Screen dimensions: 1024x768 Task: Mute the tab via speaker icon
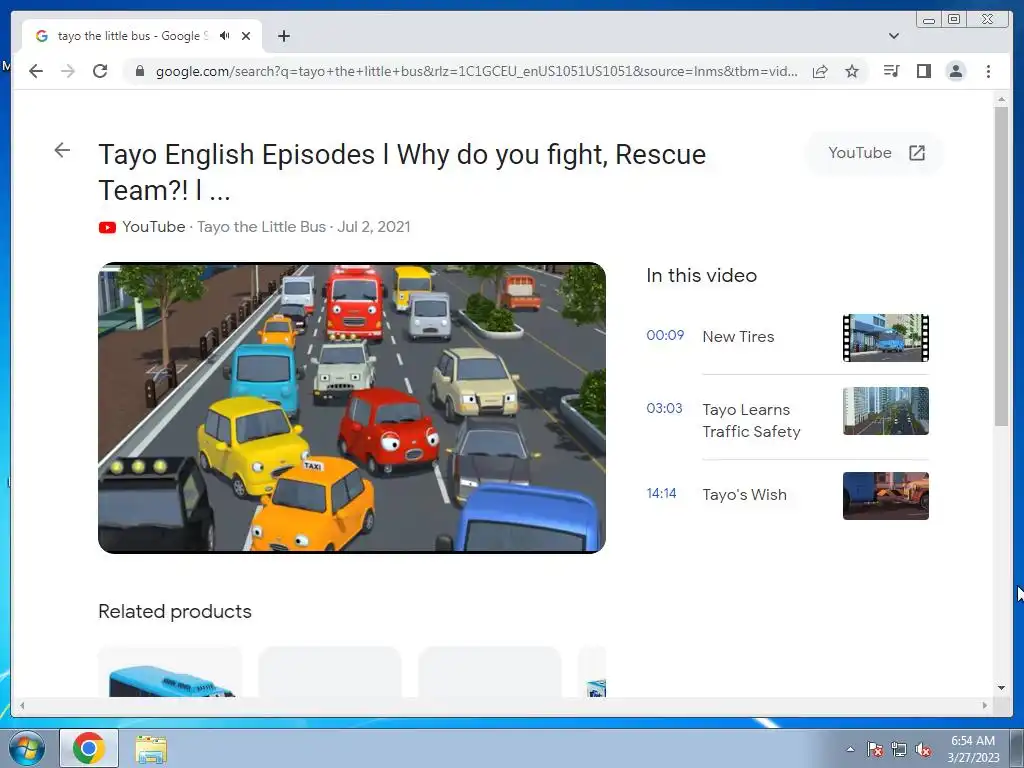pos(225,36)
